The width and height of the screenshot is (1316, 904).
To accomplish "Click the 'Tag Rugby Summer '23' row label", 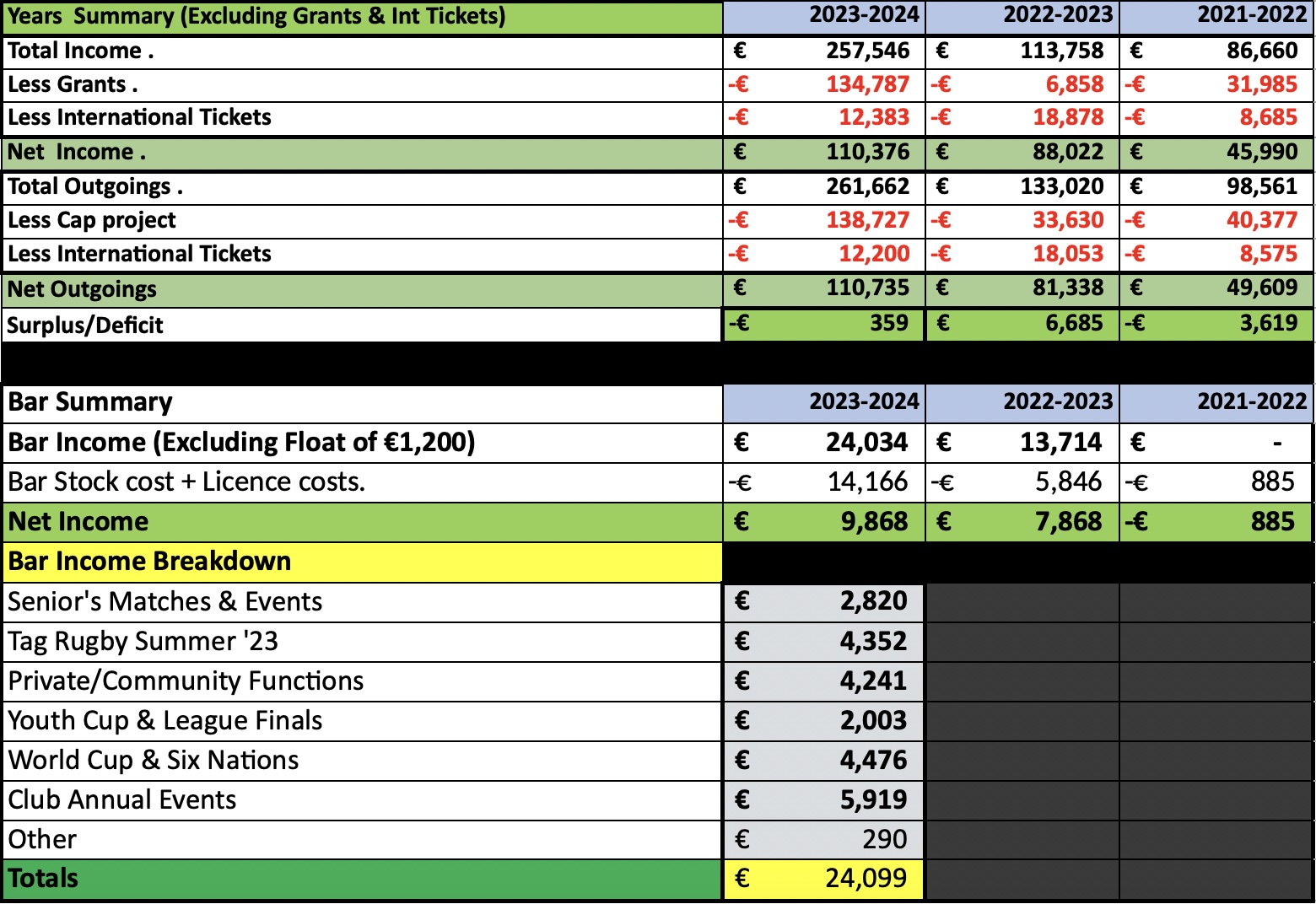I will 143,641.
